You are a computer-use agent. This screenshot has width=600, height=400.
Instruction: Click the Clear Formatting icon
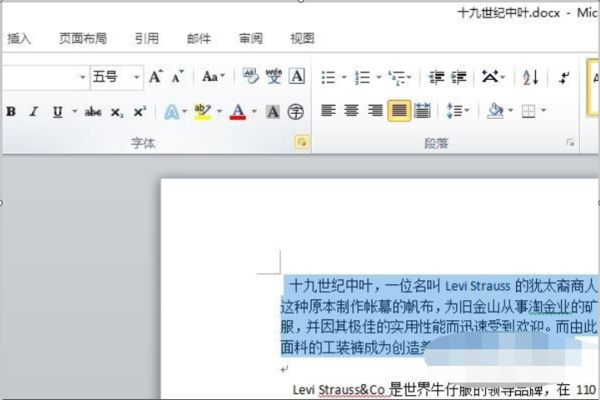(251, 76)
